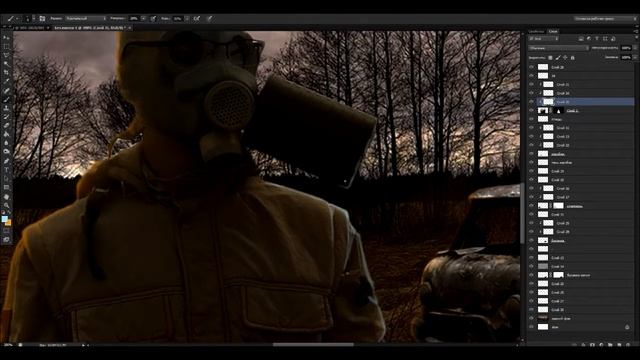Screen dimensions: 640x360
Task: Open the brush opacity slider arrow
Action: click(x=143, y=18)
